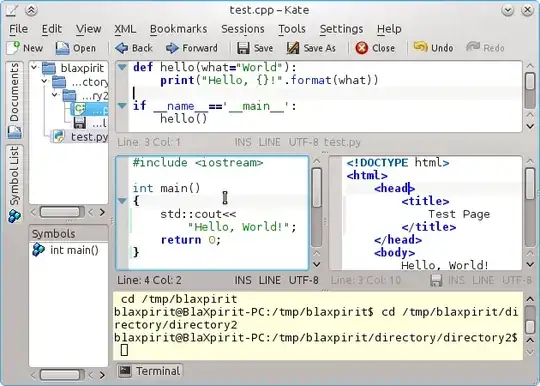Collapse the ...ry2 folder node
540x386 pixels.
coord(55,94)
